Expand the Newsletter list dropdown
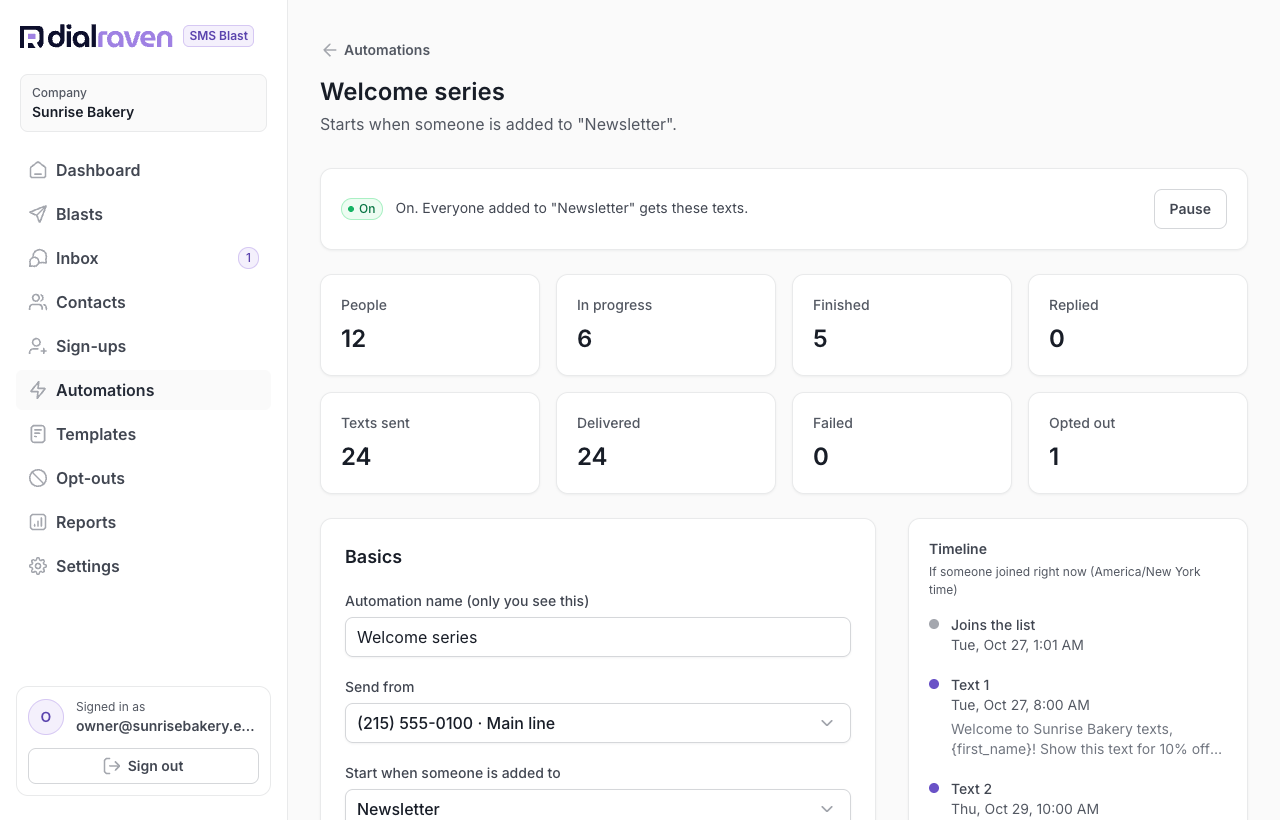 [598, 808]
